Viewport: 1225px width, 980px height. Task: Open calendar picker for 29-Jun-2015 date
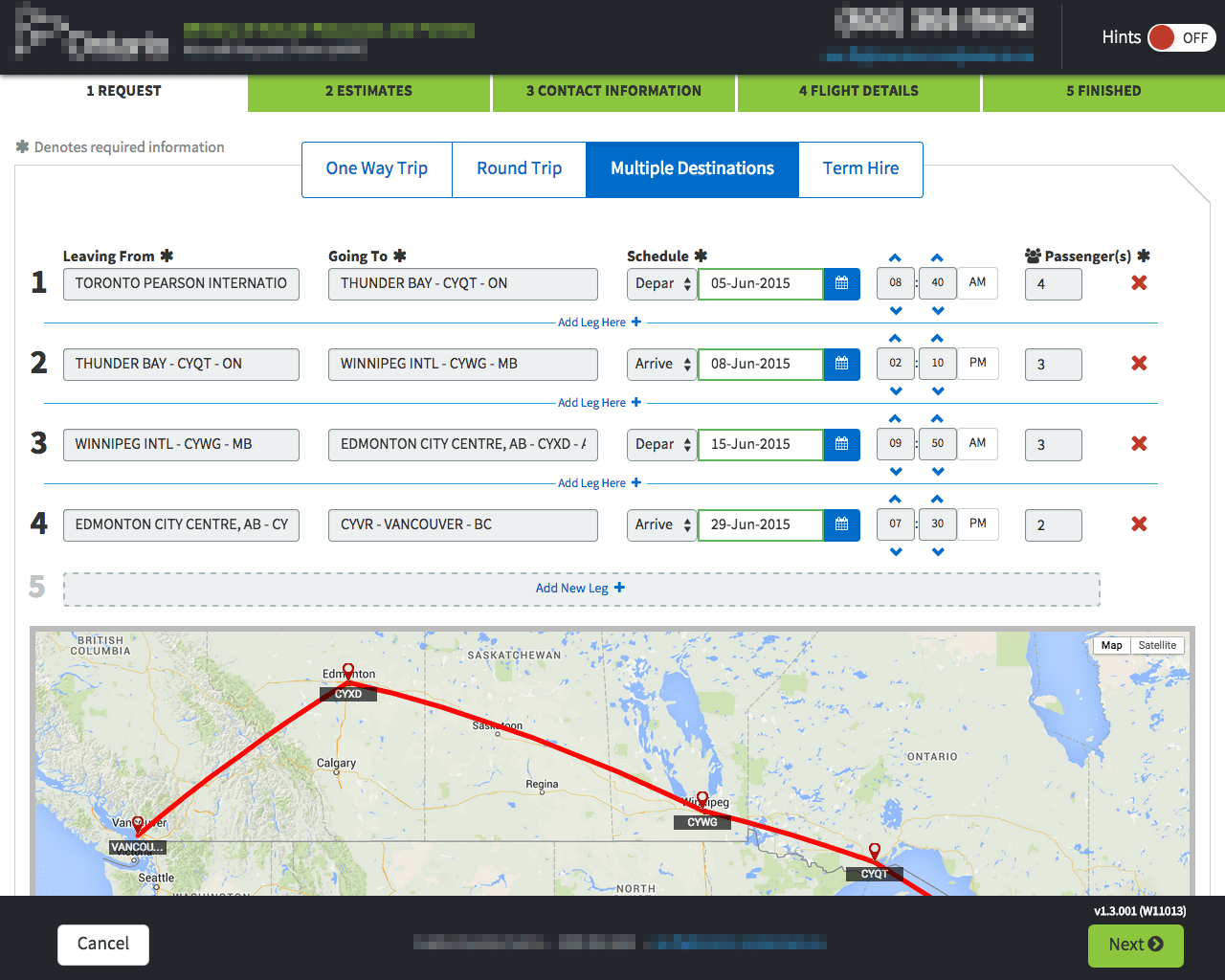(x=841, y=525)
